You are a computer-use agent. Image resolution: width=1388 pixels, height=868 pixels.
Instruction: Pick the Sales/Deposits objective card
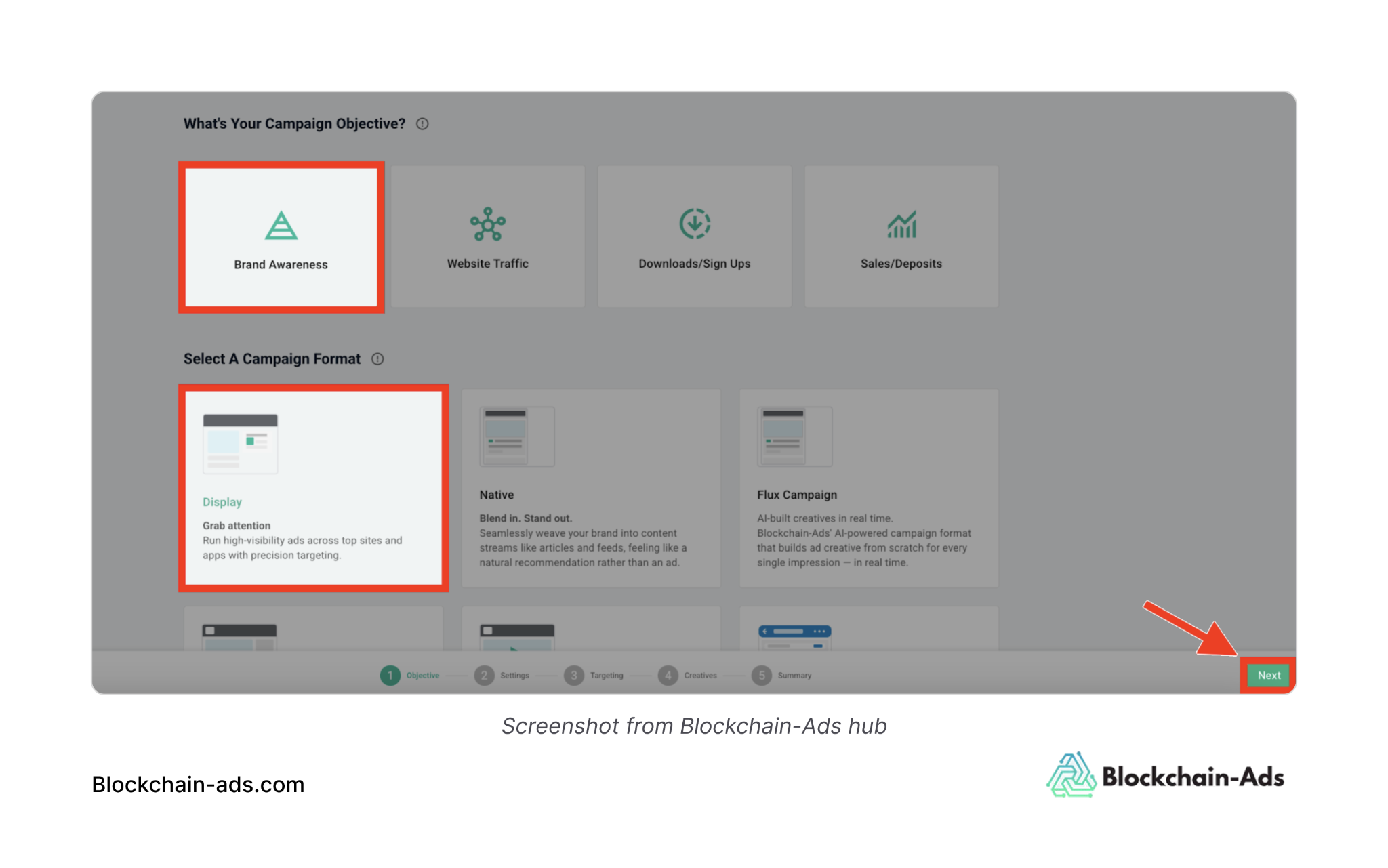coord(901,236)
